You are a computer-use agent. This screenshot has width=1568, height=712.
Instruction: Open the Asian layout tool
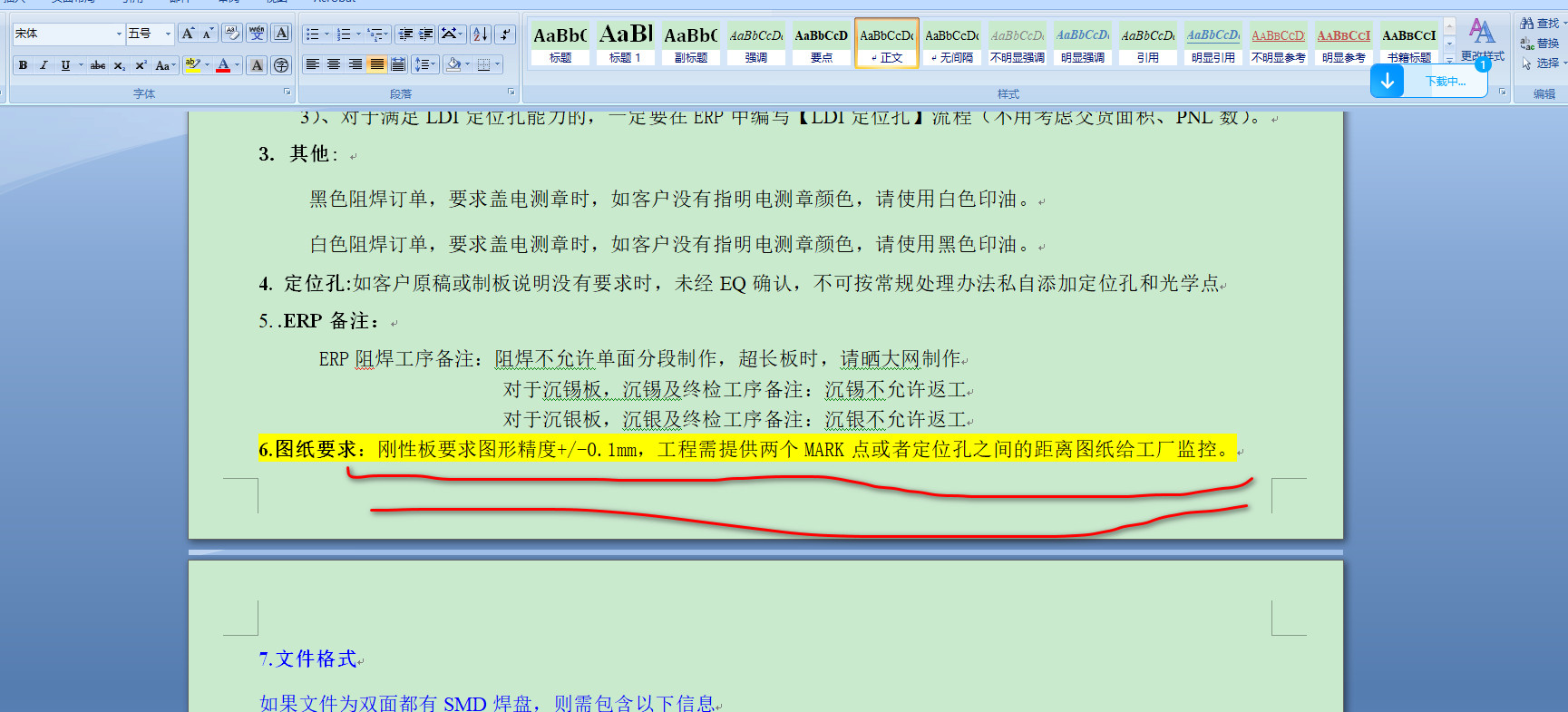452,34
